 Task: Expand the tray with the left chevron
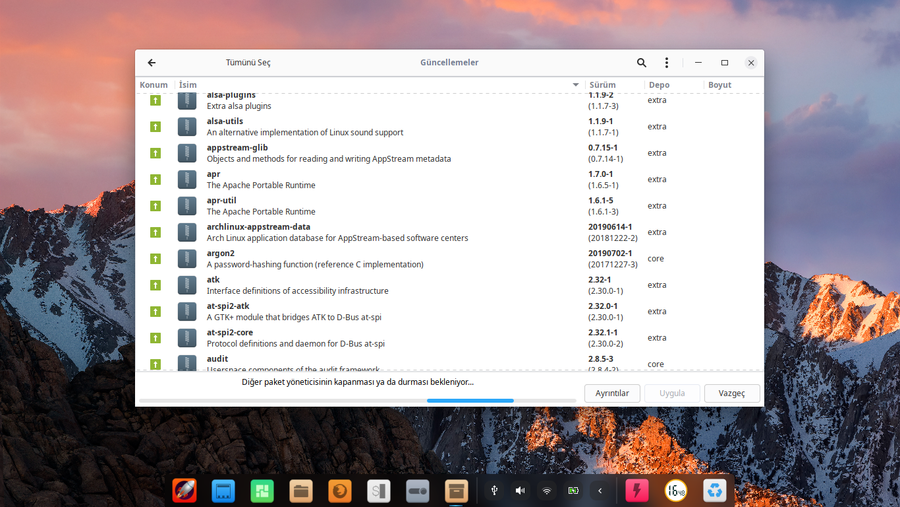(600, 490)
